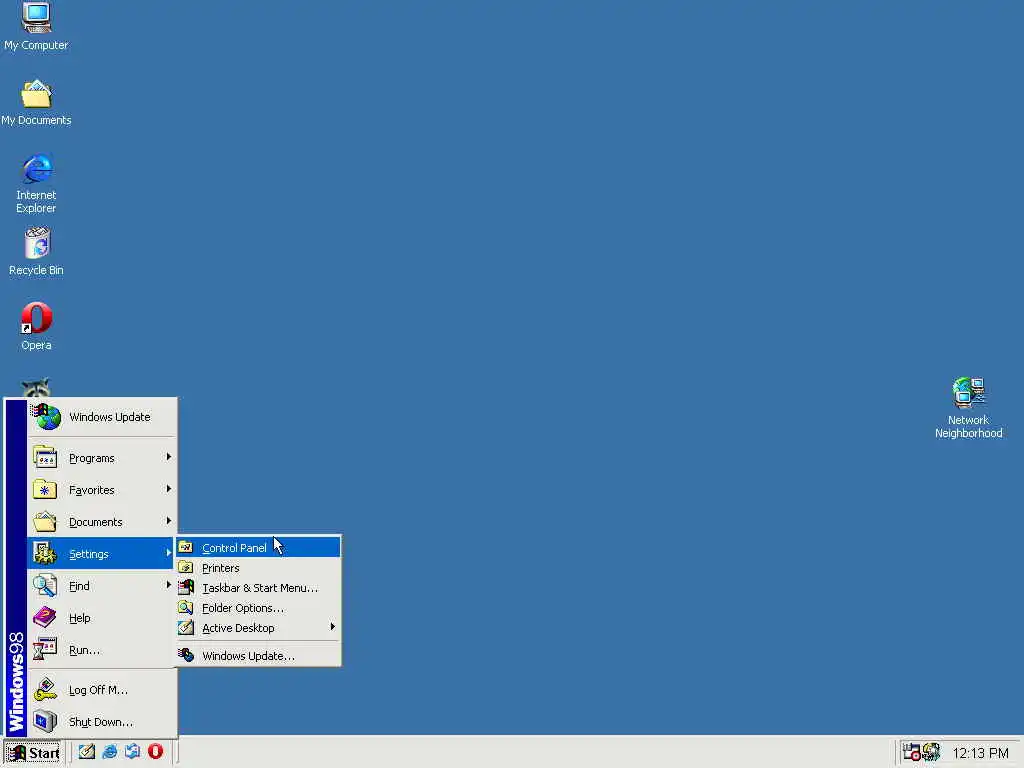This screenshot has width=1024, height=768.
Task: Click the 12:13 PM clock
Action: (980, 753)
